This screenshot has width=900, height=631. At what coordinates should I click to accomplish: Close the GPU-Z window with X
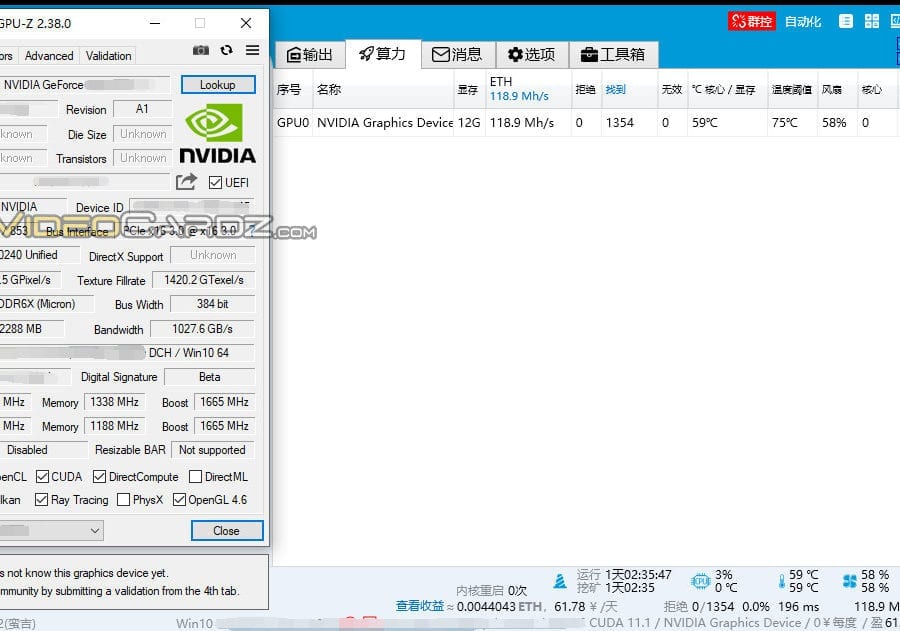(x=246, y=23)
